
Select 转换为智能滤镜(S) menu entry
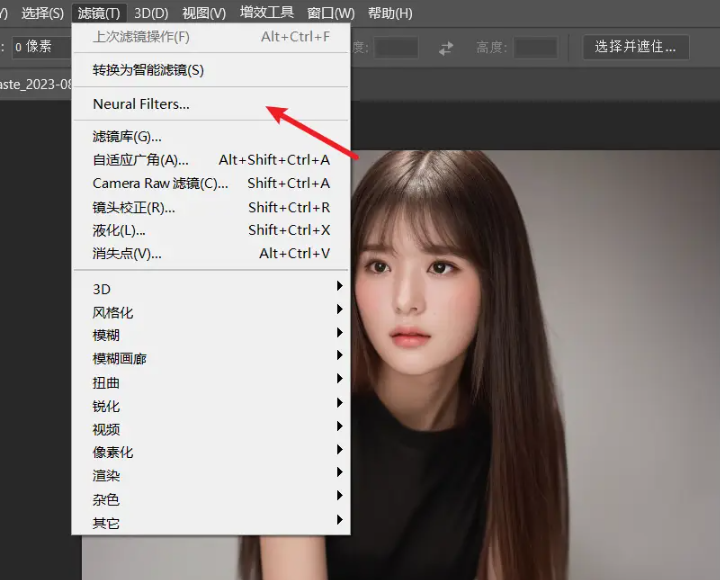(148, 70)
